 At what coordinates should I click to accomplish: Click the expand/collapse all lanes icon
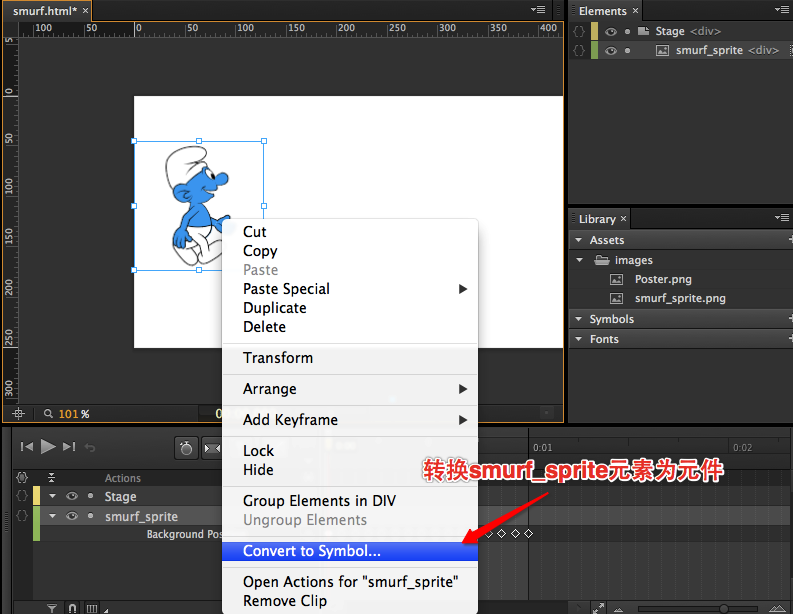pyautogui.click(x=51, y=477)
